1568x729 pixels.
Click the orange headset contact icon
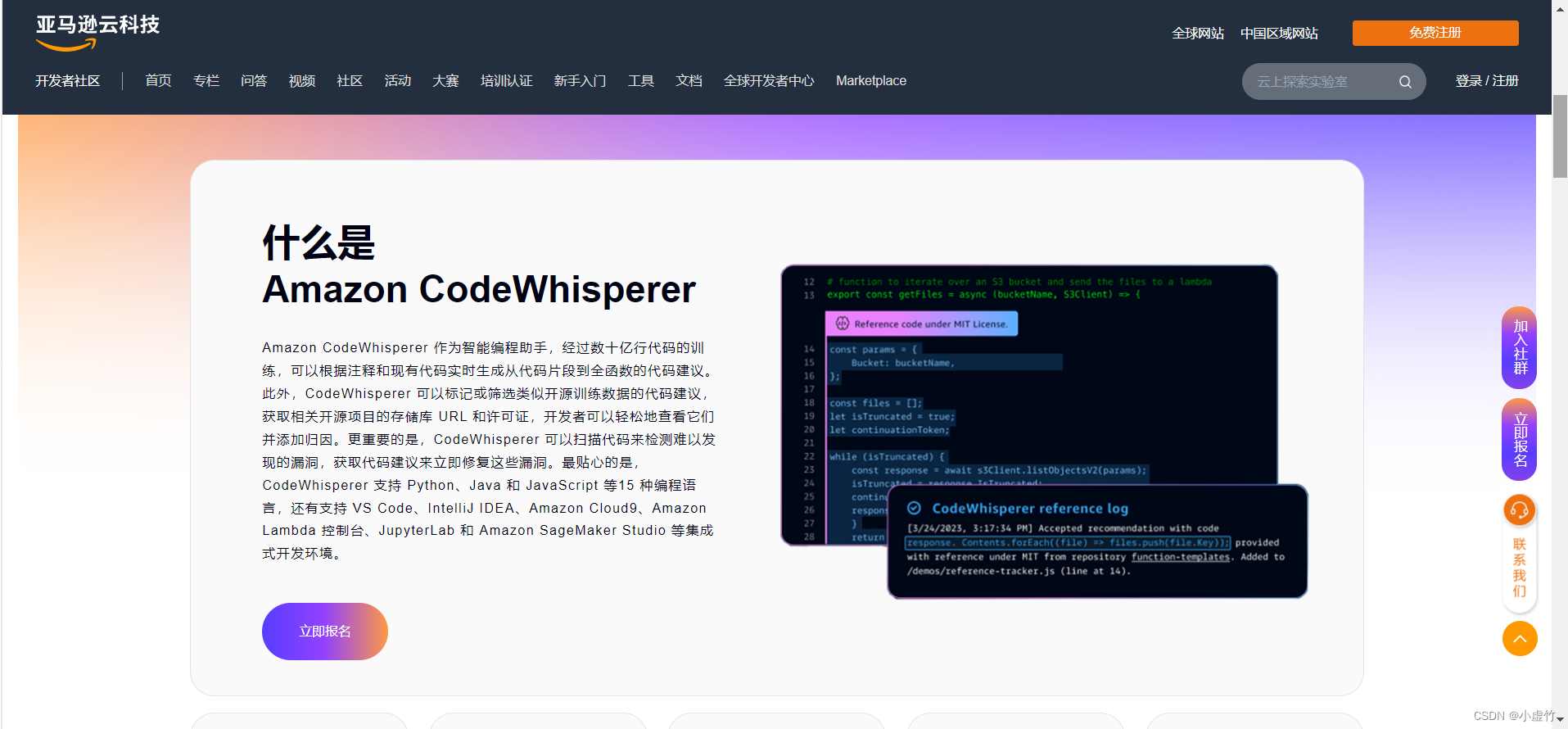pyautogui.click(x=1520, y=510)
